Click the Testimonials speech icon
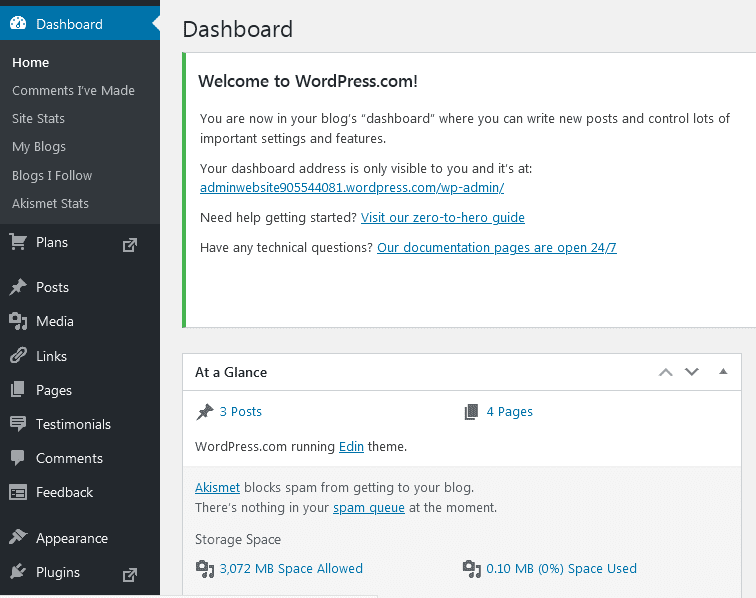 pos(18,424)
